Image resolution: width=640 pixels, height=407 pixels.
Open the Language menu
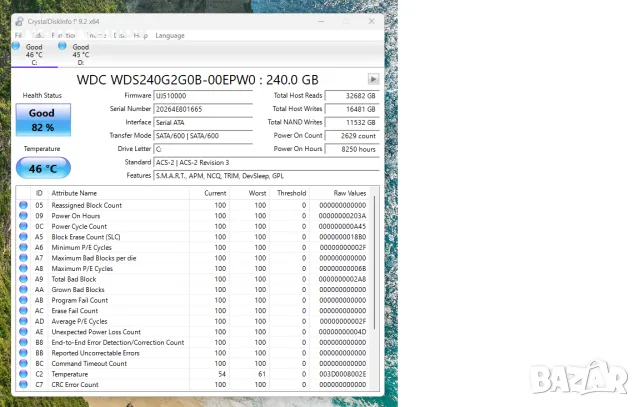[170, 36]
